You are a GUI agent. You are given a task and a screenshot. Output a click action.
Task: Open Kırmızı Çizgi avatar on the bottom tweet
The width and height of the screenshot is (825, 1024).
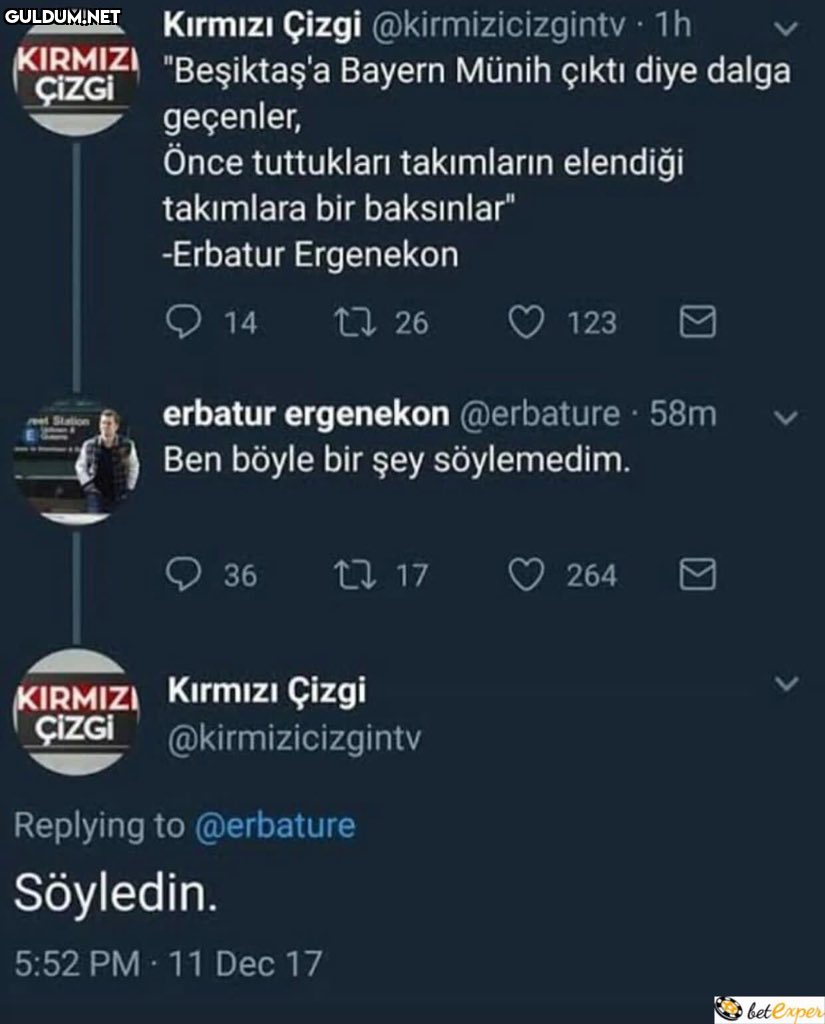coord(77,711)
